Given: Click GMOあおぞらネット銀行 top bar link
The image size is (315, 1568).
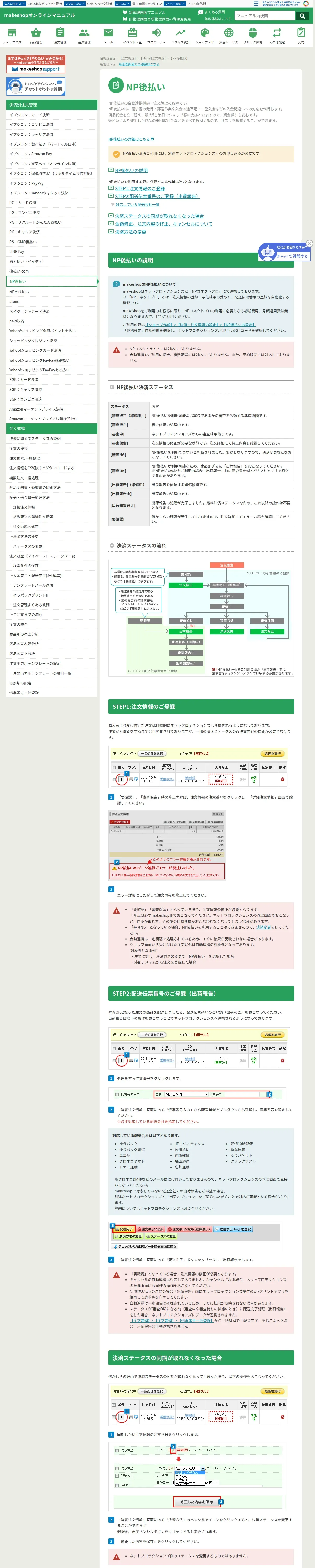Looking at the screenshot, I should point(44,4).
